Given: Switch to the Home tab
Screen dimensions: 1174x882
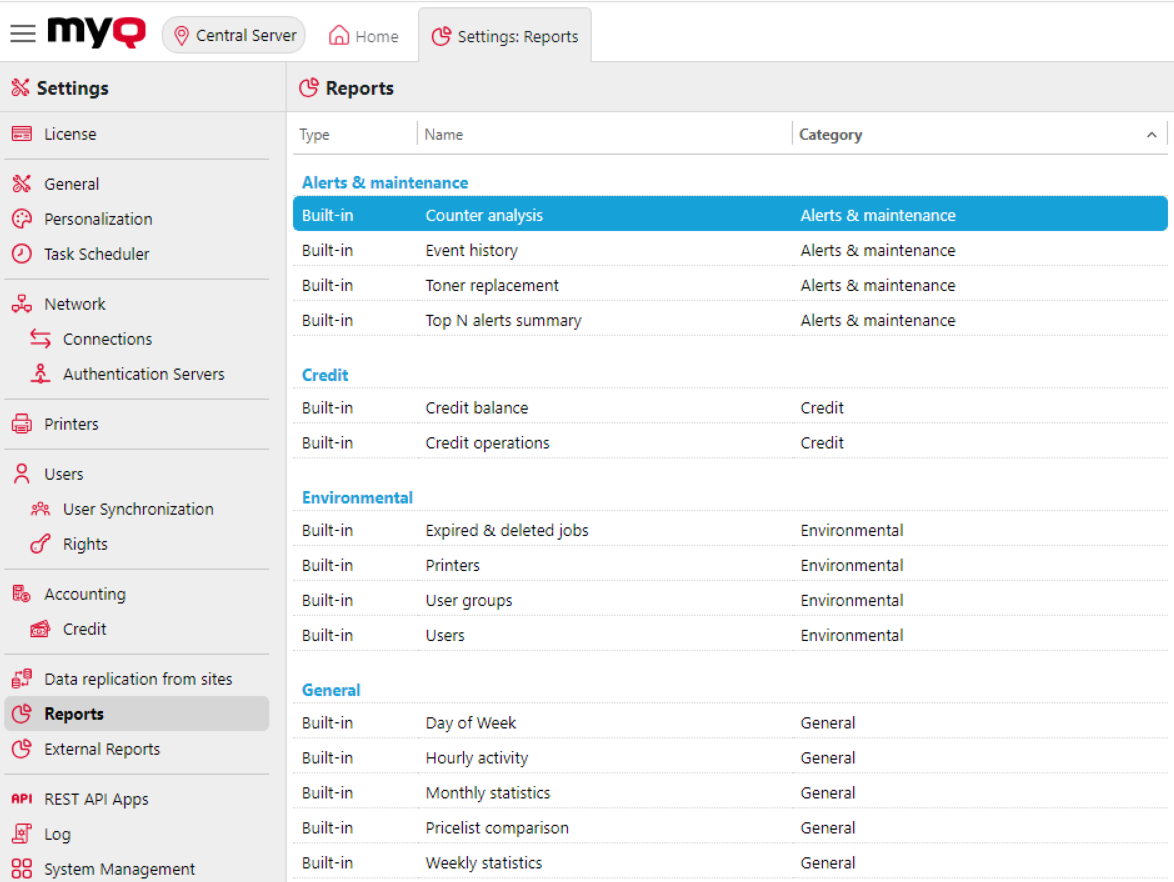Looking at the screenshot, I should coord(363,35).
